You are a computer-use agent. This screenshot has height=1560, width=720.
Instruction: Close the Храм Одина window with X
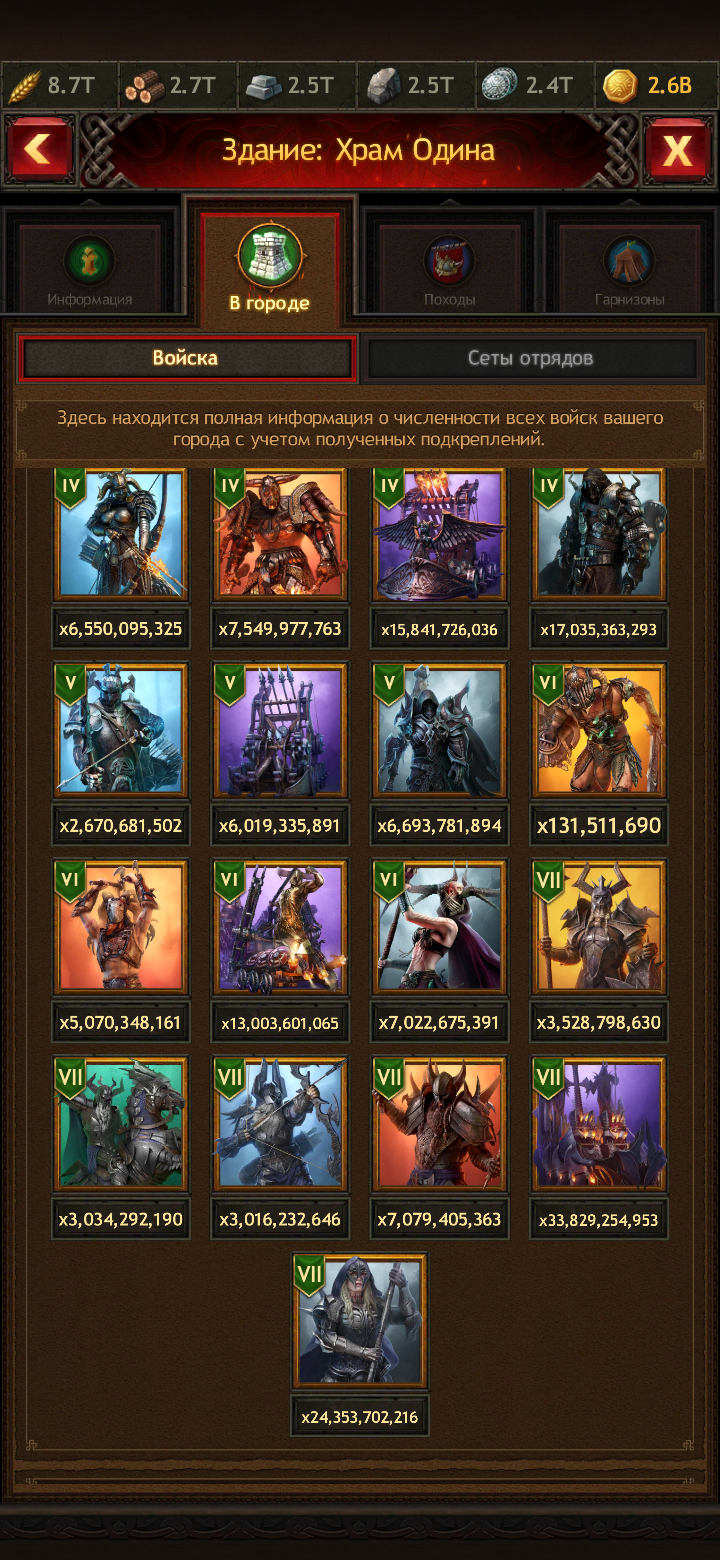coord(678,151)
